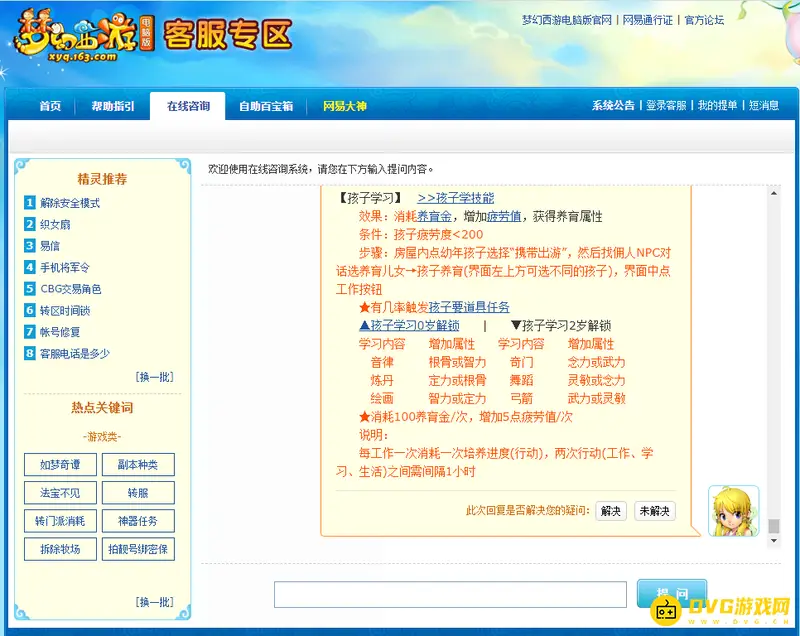The width and height of the screenshot is (800, 636).
Task: Click the 念力或武力 table cell
Action: pyautogui.click(x=596, y=362)
